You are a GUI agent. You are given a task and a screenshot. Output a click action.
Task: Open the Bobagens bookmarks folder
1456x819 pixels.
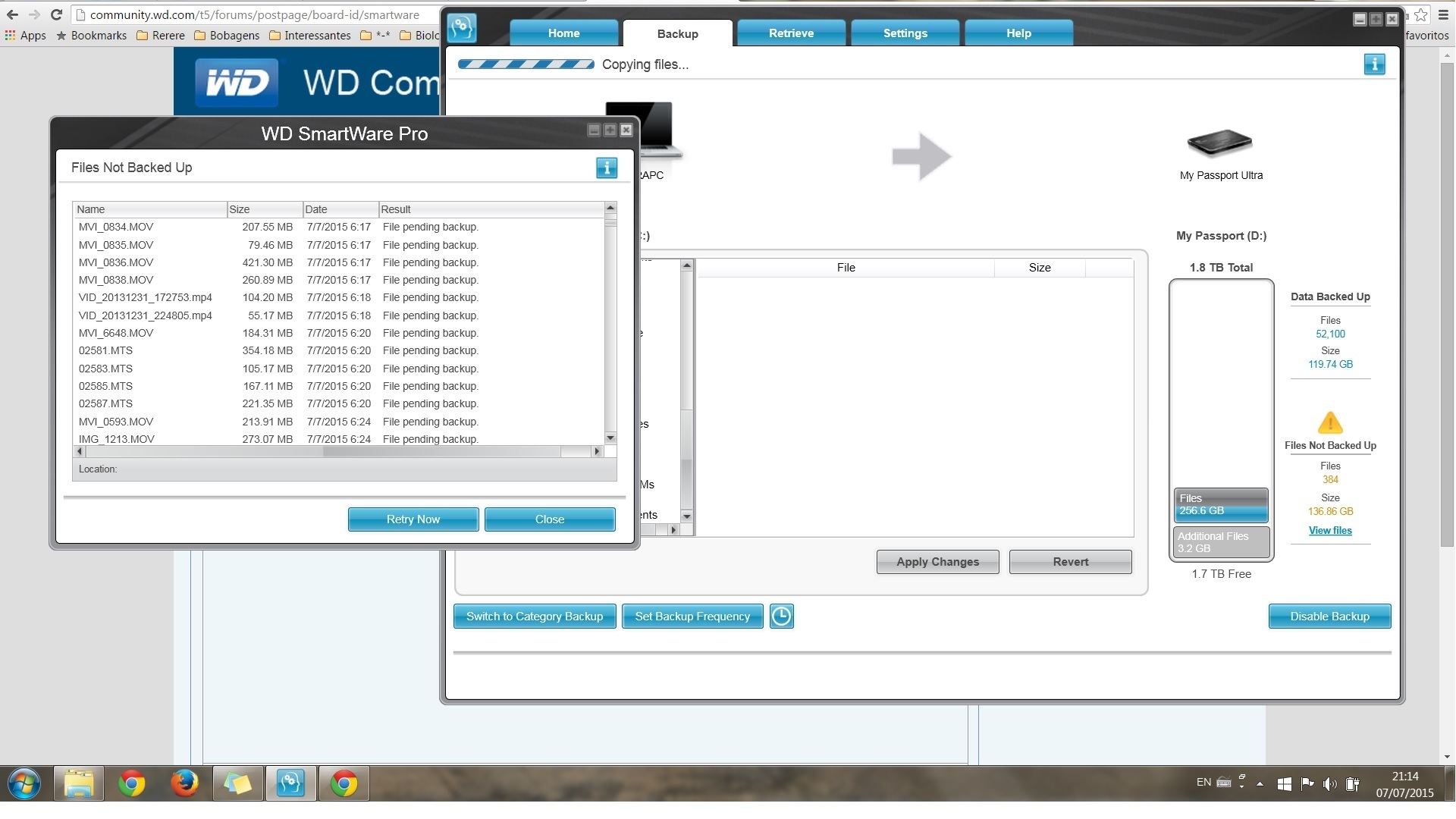pyautogui.click(x=227, y=35)
